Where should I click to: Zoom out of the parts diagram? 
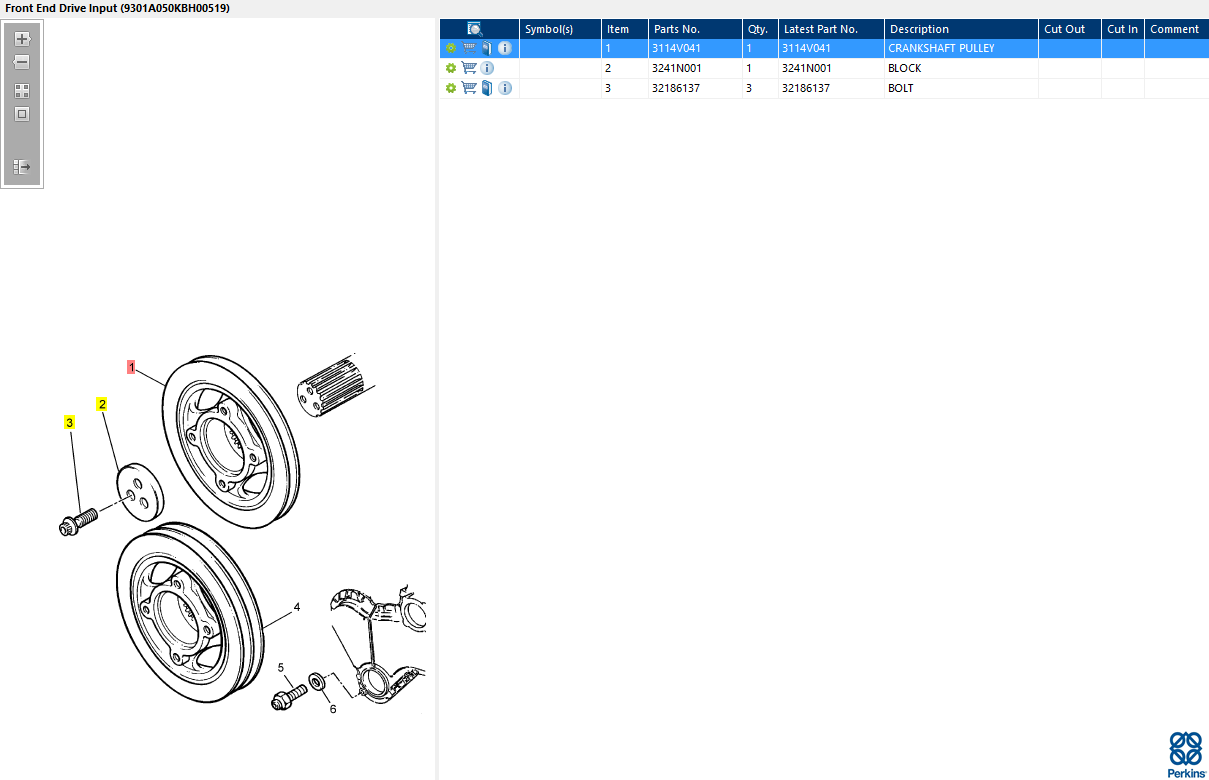22,62
